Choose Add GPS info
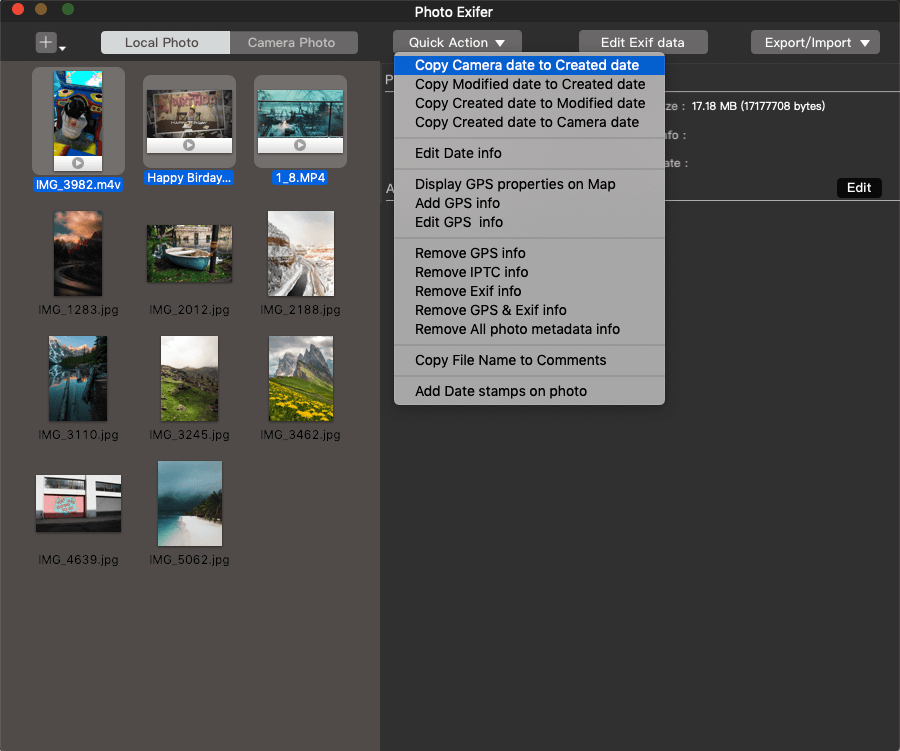Screen dimensions: 900x751 529,203
